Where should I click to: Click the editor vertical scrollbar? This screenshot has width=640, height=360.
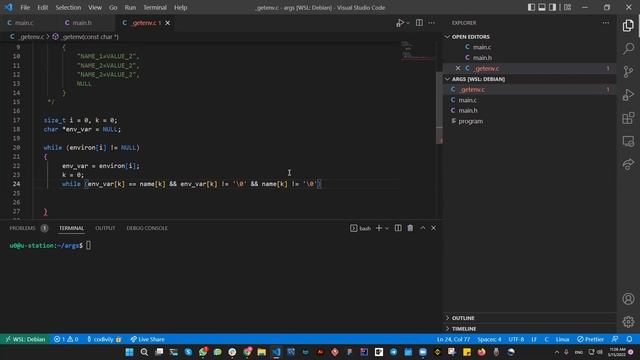coord(439,107)
